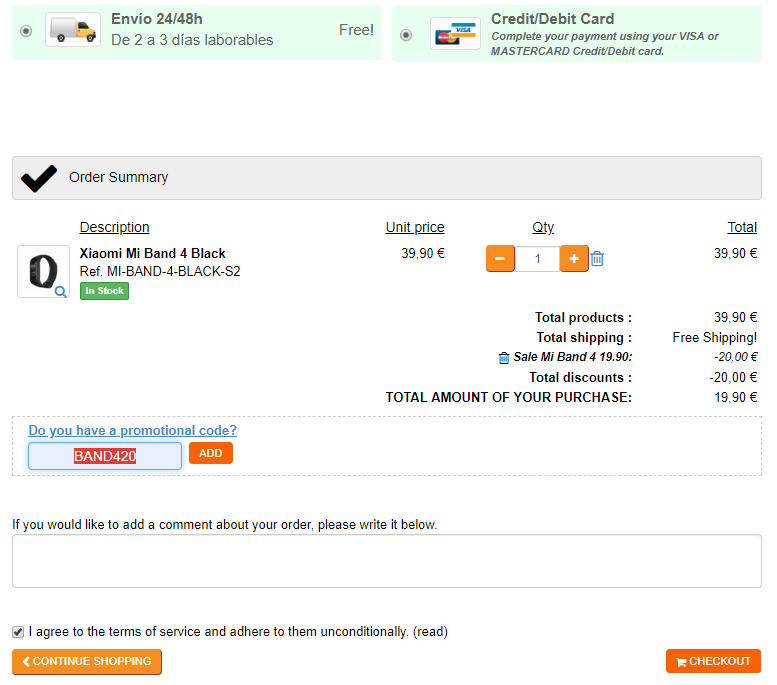The image size is (777, 685).
Task: Click the Order Summary checkmark icon
Action: click(x=39, y=178)
